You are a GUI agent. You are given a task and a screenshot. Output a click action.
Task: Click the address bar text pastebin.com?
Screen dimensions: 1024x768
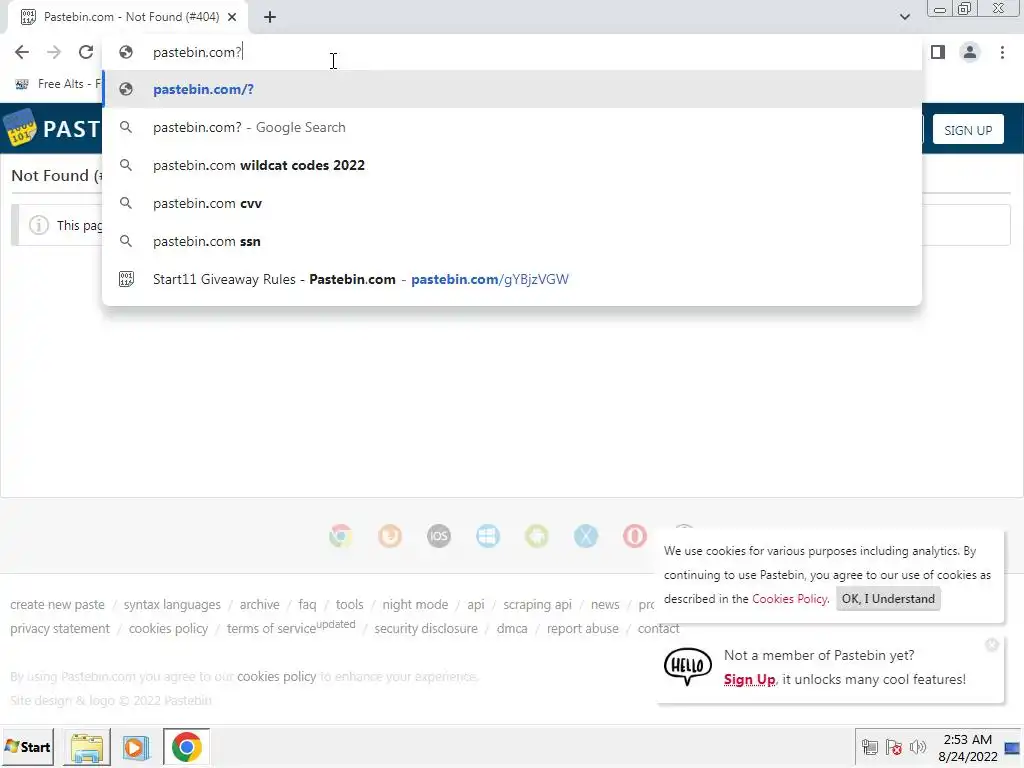[197, 52]
